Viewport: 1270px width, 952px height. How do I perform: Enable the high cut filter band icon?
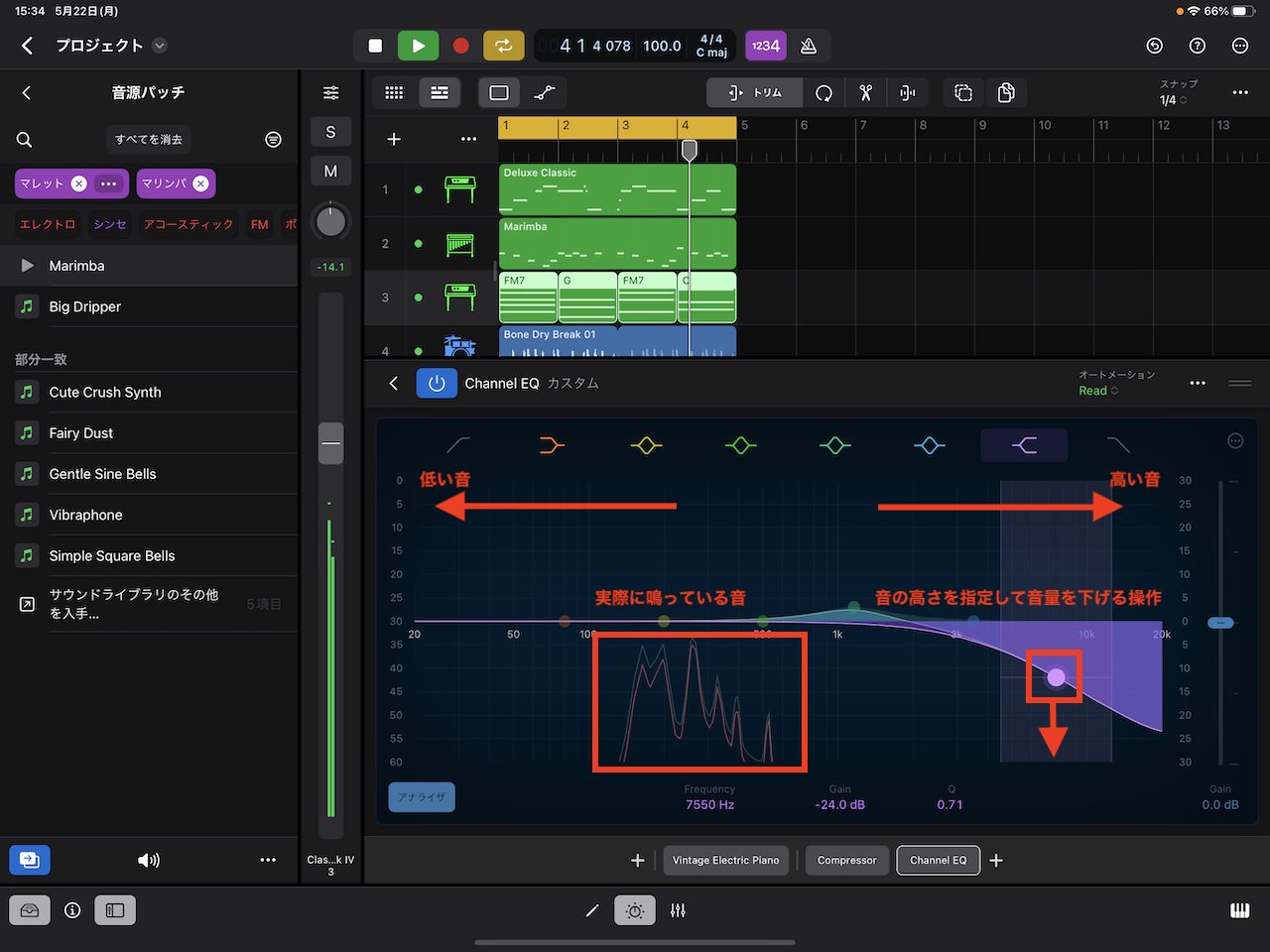pyautogui.click(x=1118, y=445)
